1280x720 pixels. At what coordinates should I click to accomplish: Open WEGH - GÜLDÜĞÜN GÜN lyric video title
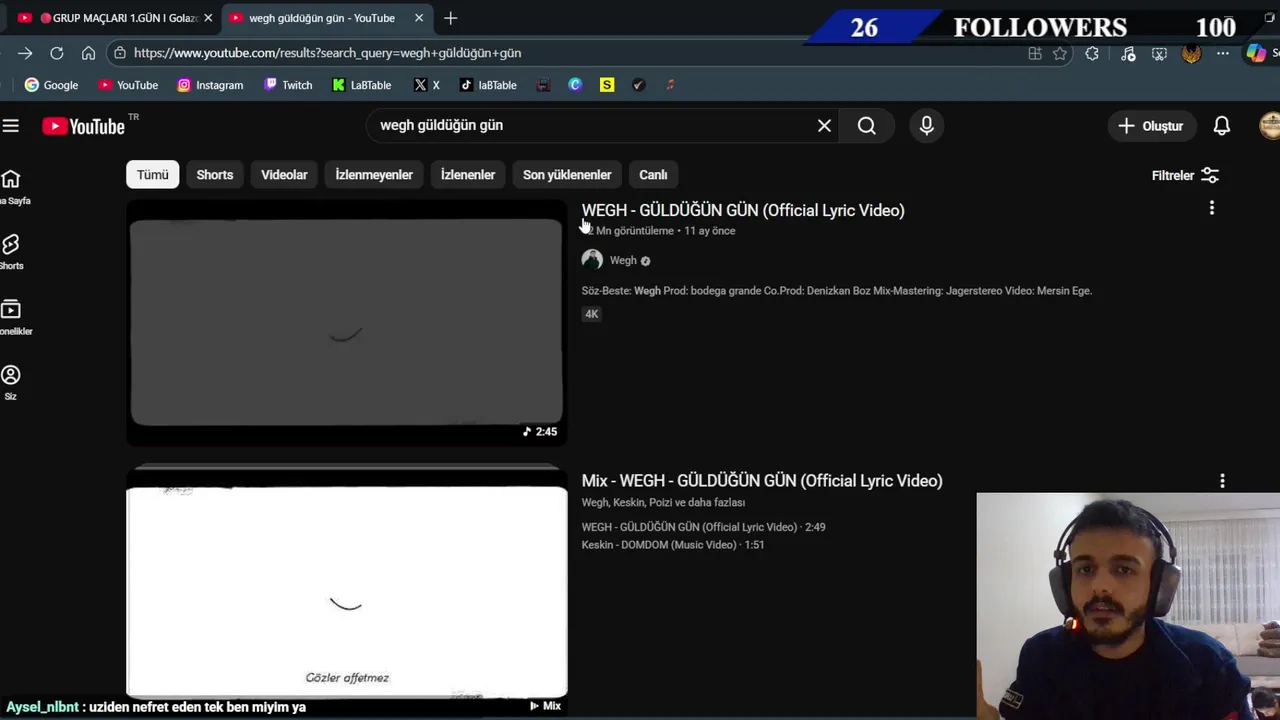[743, 210]
